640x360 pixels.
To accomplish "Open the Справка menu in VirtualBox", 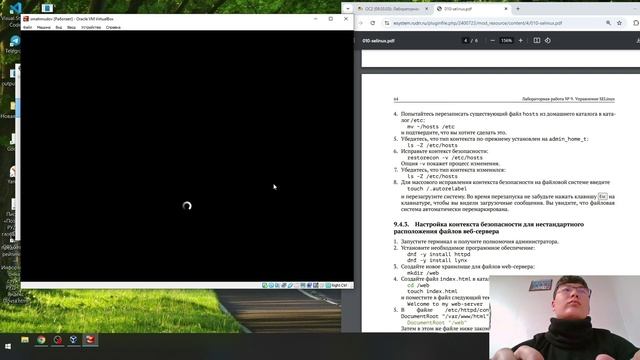I will (x=113, y=27).
